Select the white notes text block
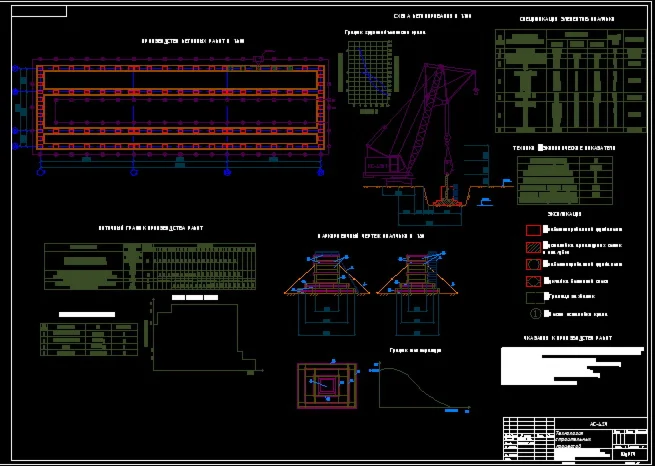 572,365
